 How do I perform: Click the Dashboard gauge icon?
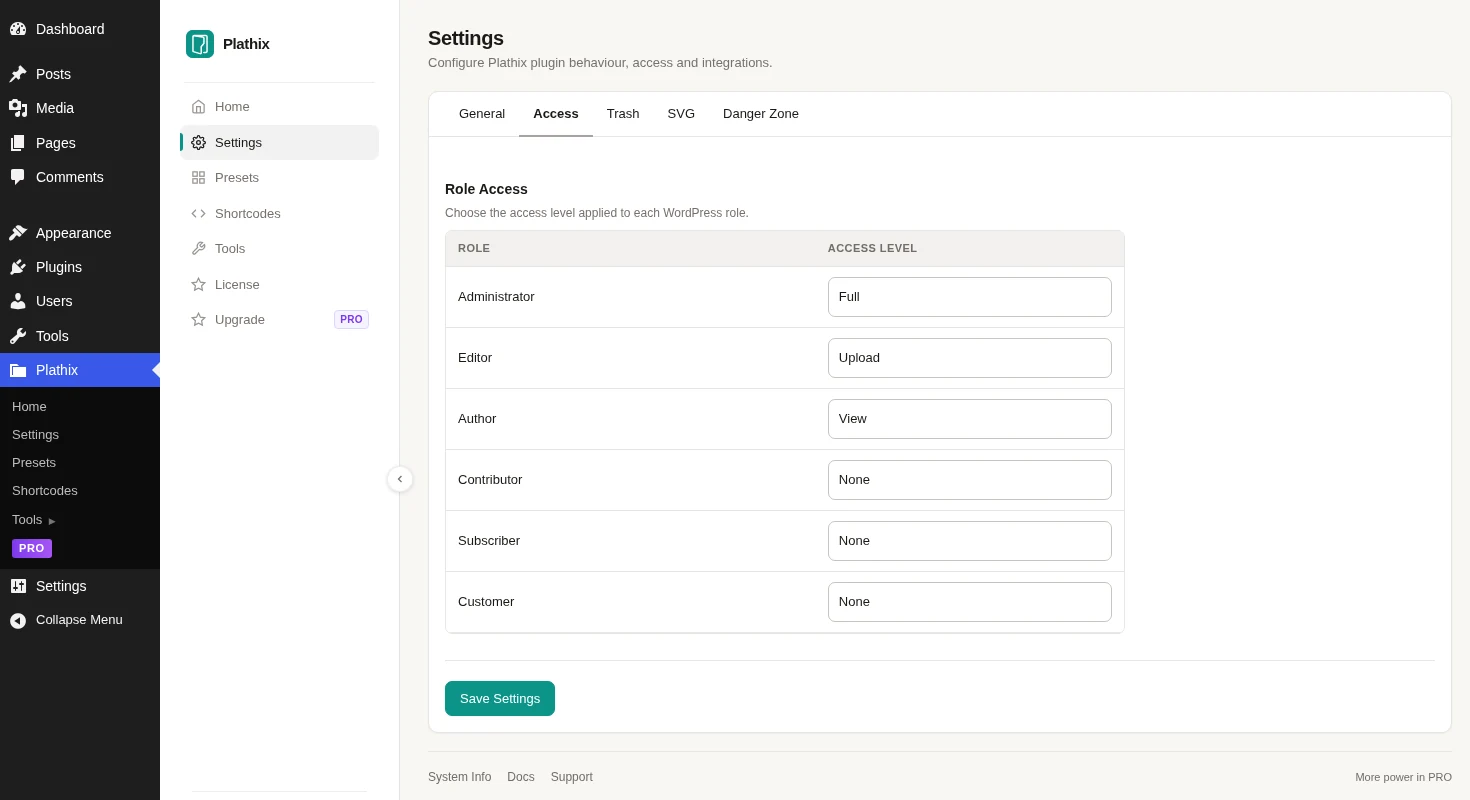click(18, 29)
